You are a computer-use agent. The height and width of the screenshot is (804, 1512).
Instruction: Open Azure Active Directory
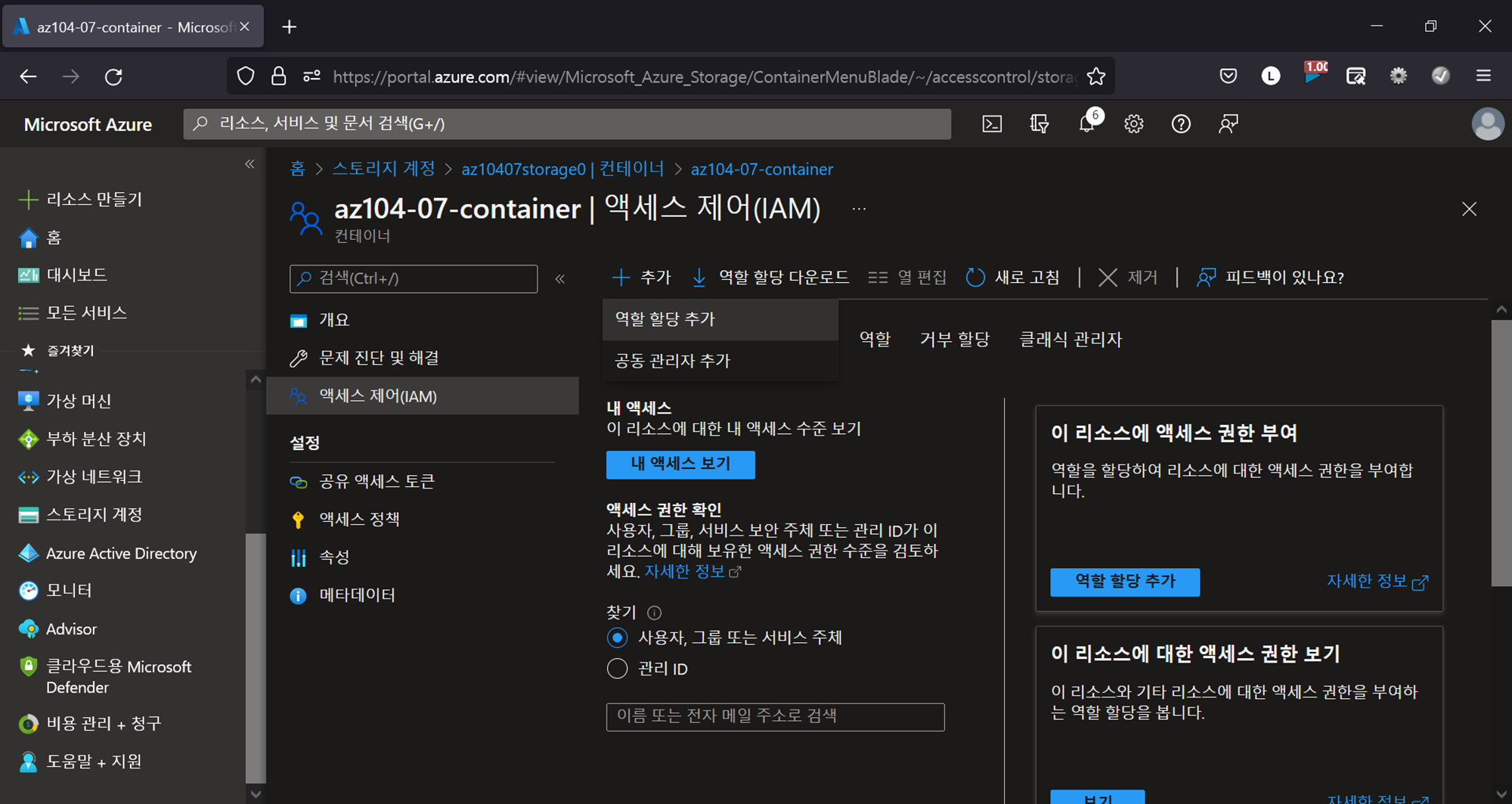coord(107,554)
